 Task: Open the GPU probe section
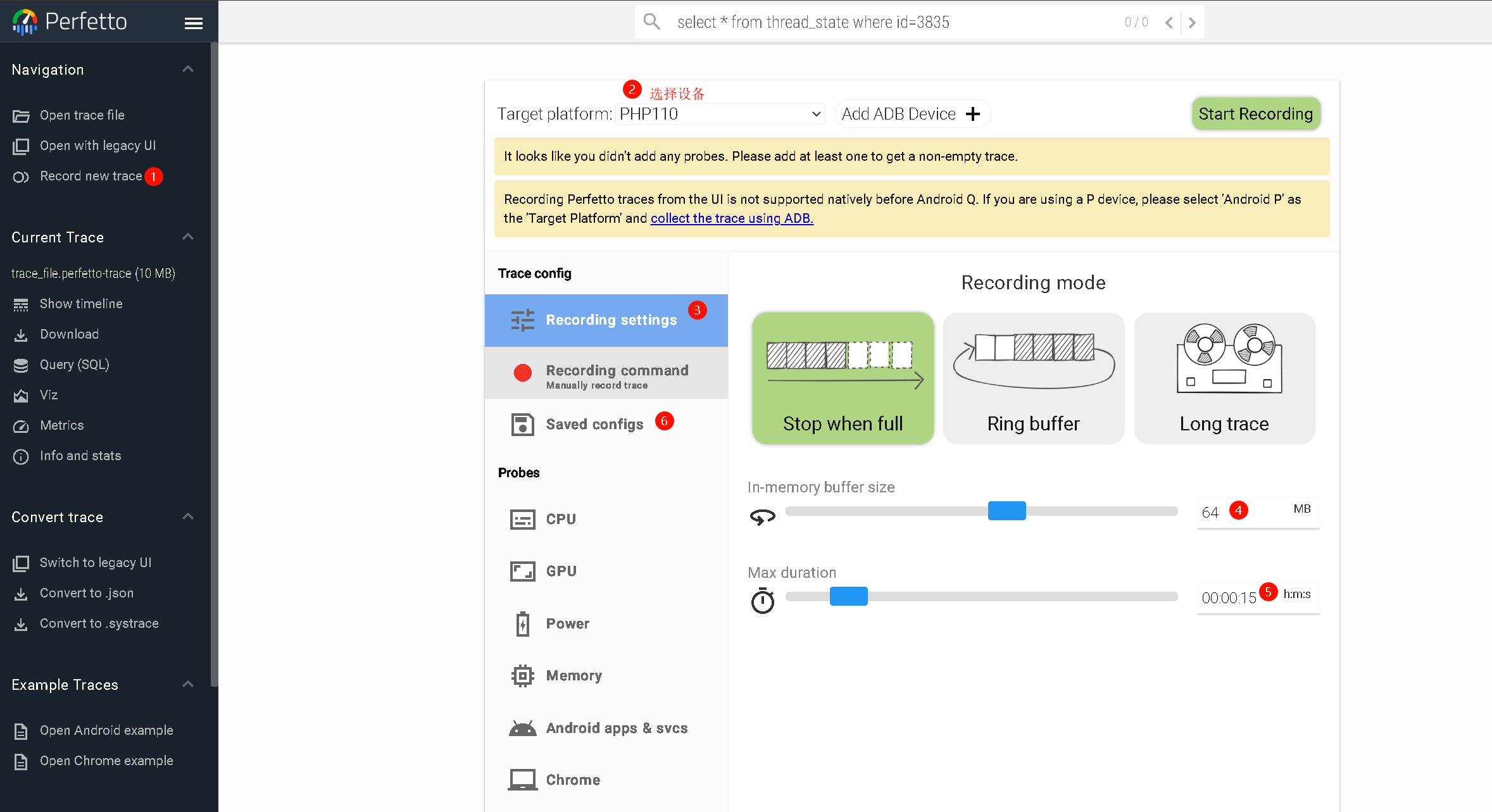(561, 571)
